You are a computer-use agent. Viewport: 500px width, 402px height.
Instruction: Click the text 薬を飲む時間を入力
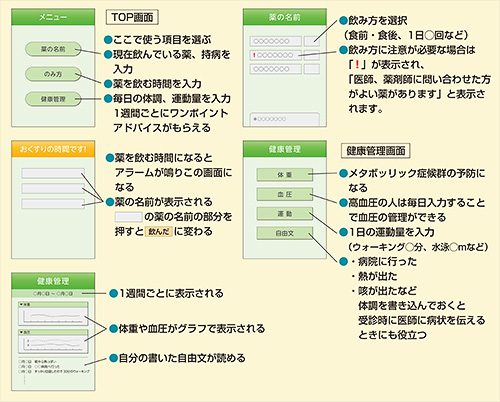(x=157, y=84)
